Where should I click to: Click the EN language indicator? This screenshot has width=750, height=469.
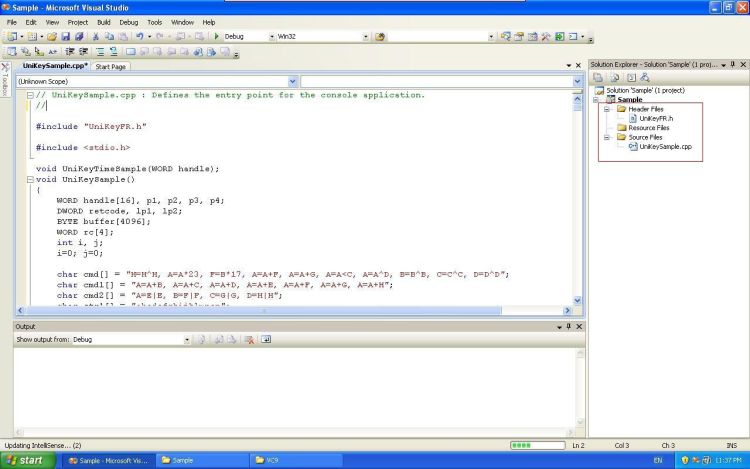658,460
